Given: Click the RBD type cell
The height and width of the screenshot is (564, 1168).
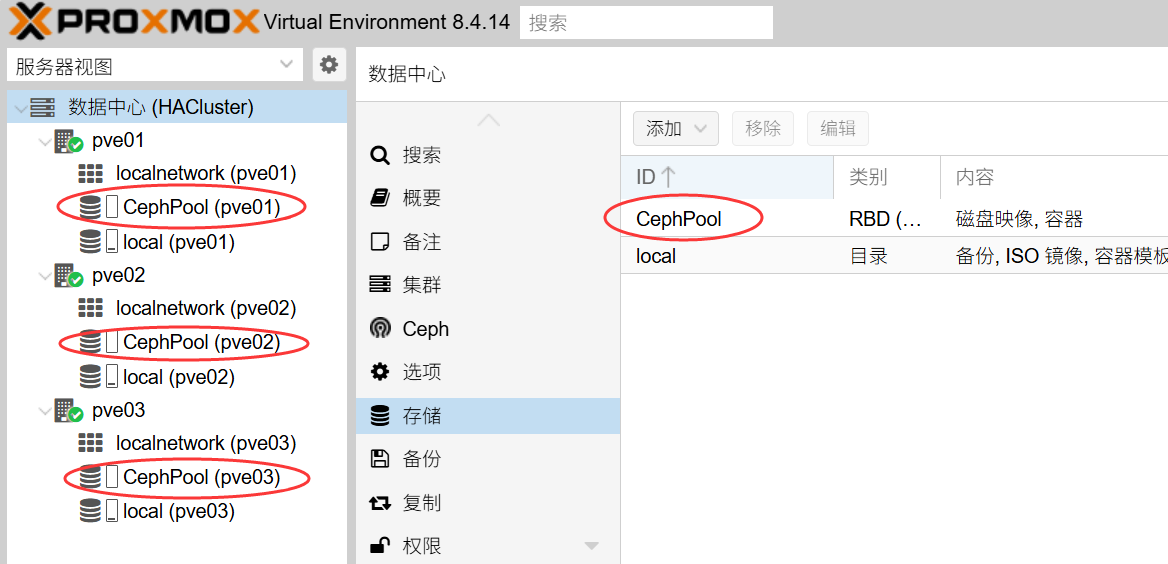Looking at the screenshot, I should [886, 219].
